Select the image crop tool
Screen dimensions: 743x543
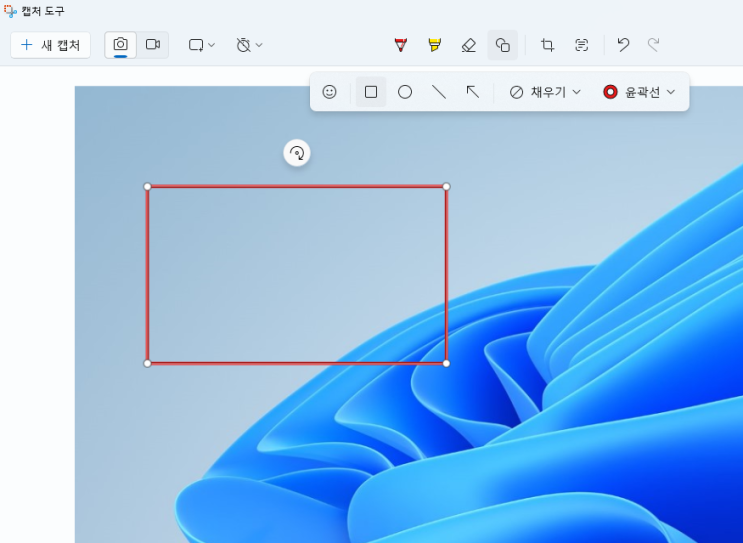coord(548,45)
